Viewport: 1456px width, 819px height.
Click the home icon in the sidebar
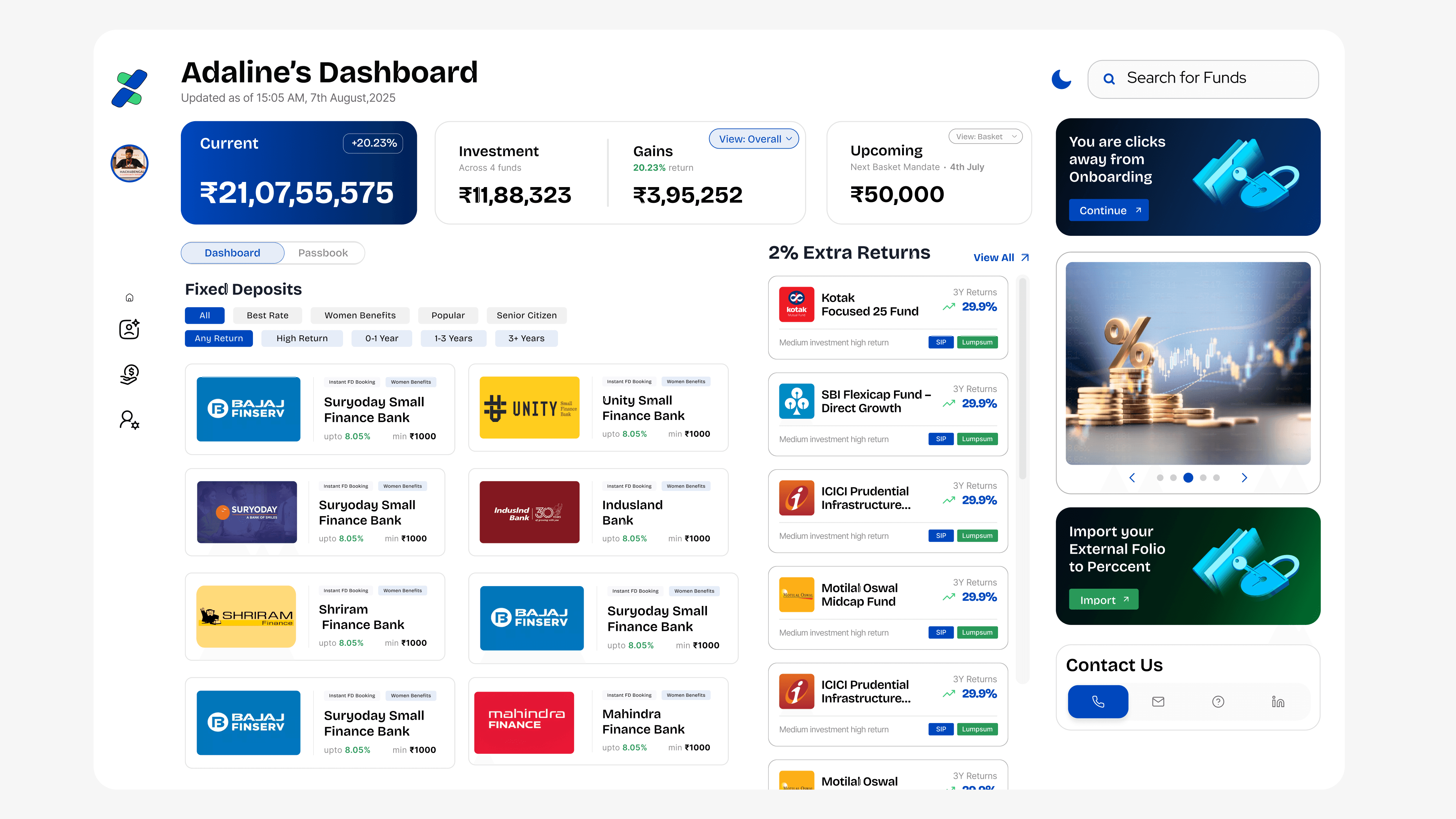coord(130,298)
